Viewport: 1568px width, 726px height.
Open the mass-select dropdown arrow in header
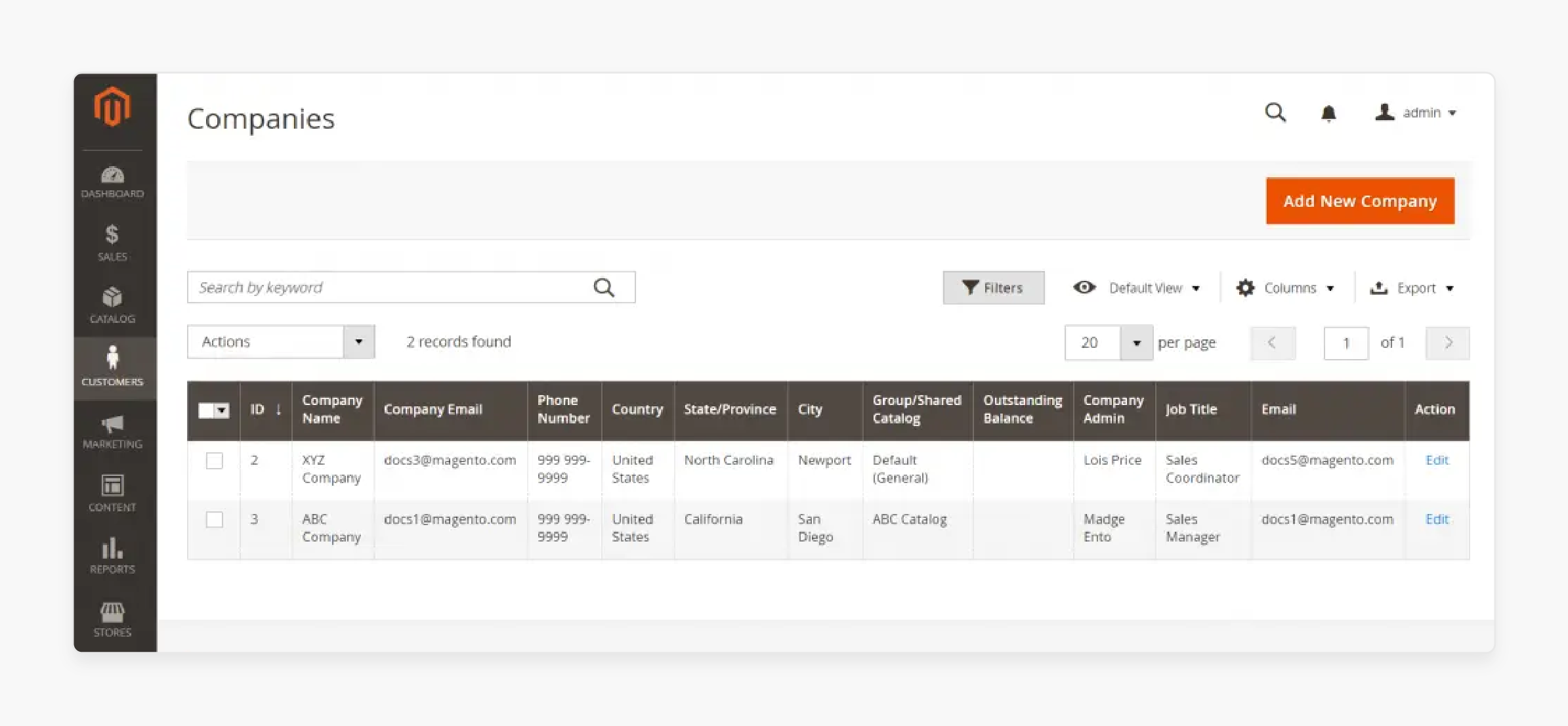(222, 410)
